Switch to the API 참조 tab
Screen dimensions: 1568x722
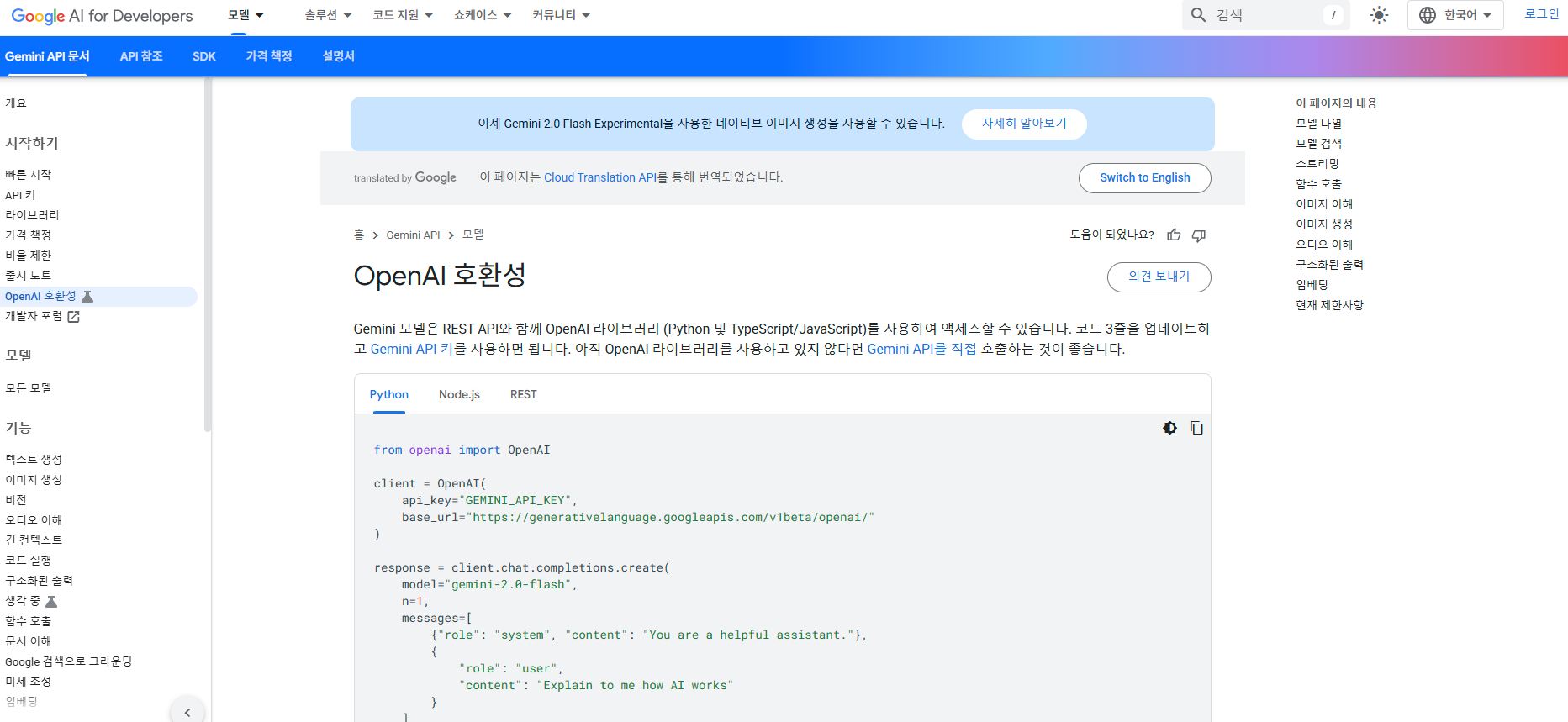coord(141,56)
